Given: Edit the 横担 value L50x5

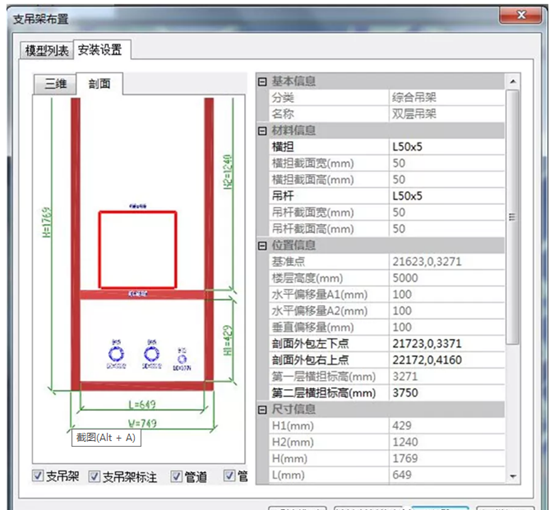Looking at the screenshot, I should (x=447, y=147).
